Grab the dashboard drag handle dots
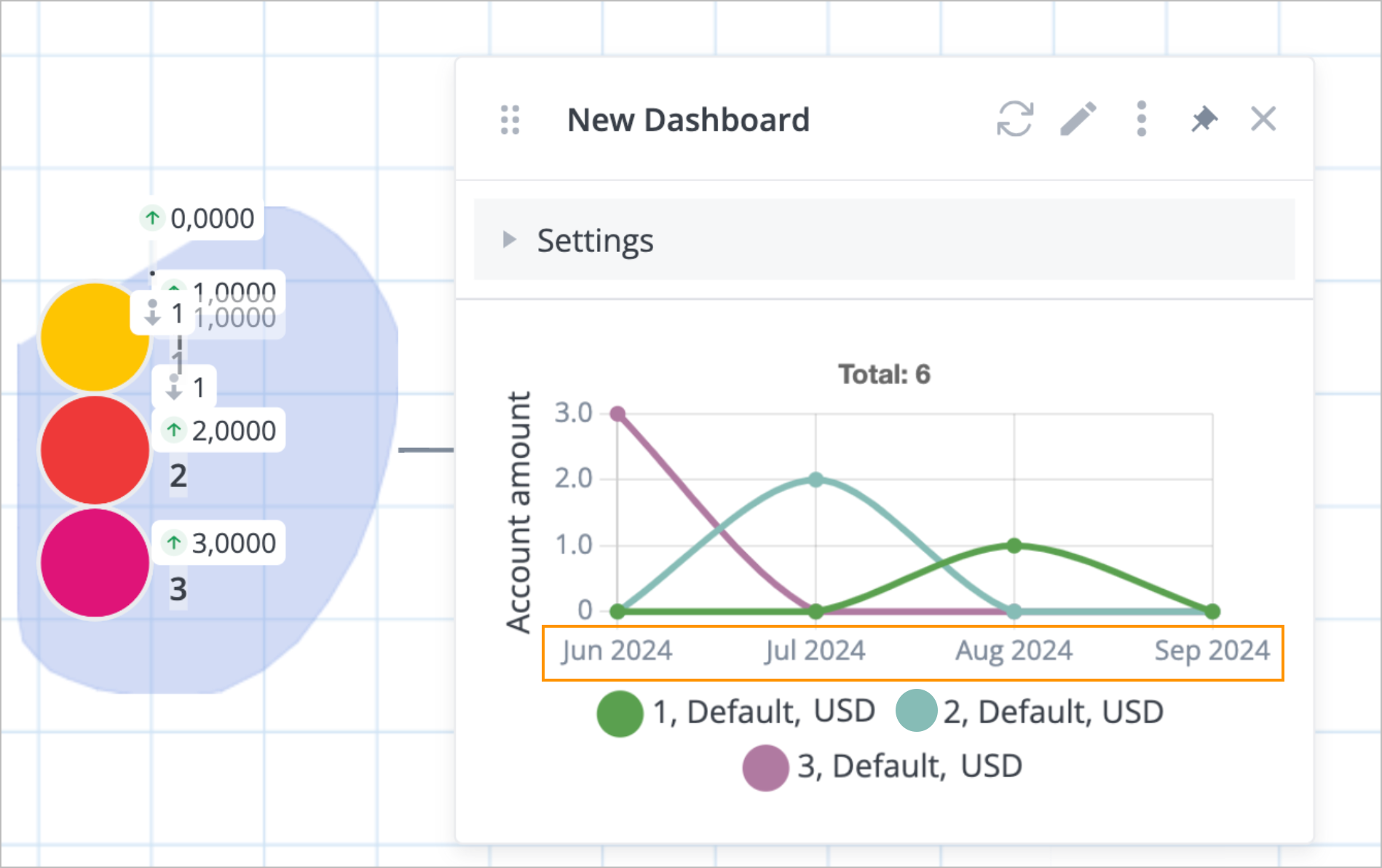 (510, 120)
